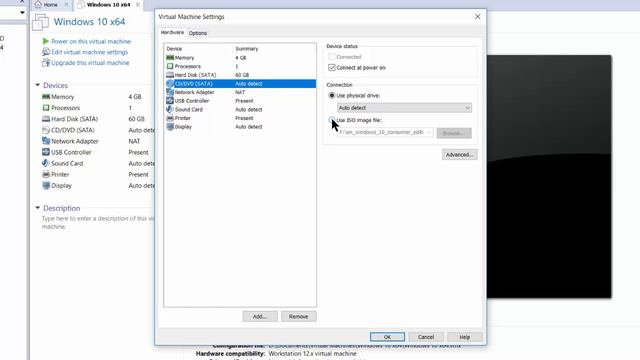Click the black VM screen preview thumbnail
Image resolution: width=640 pixels, height=360 pixels.
(549, 176)
